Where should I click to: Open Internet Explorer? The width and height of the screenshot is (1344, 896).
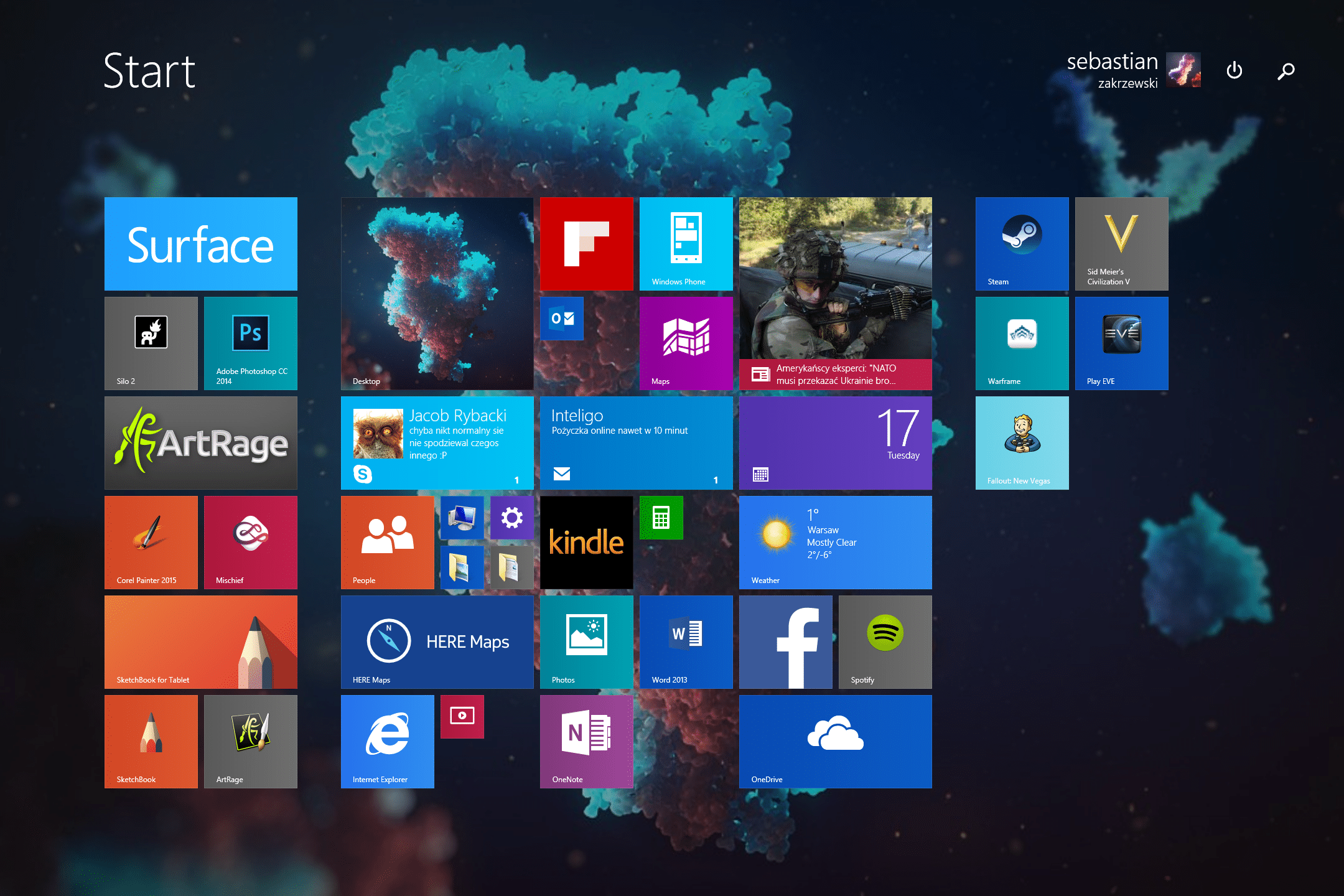point(388,742)
